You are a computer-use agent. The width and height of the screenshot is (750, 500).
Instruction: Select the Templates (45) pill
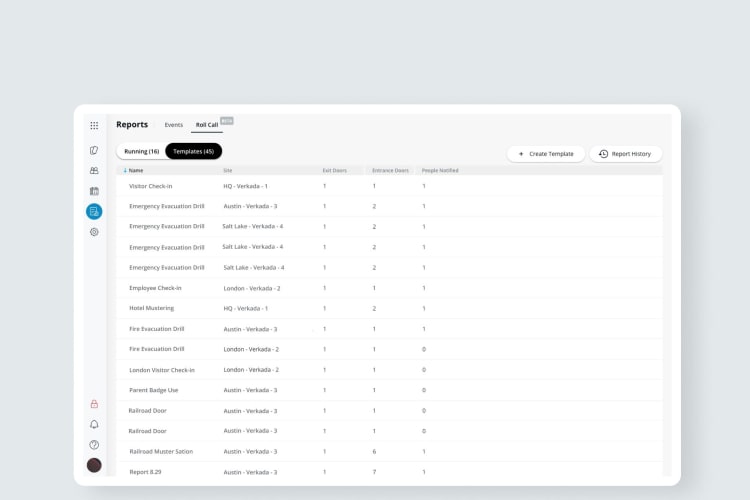pyautogui.click(x=194, y=151)
